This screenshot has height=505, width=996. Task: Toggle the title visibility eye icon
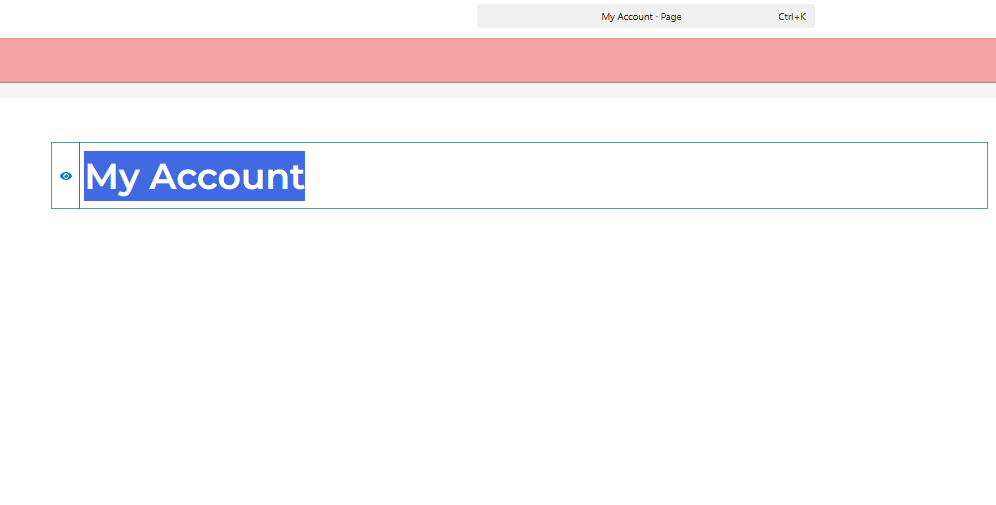click(66, 176)
